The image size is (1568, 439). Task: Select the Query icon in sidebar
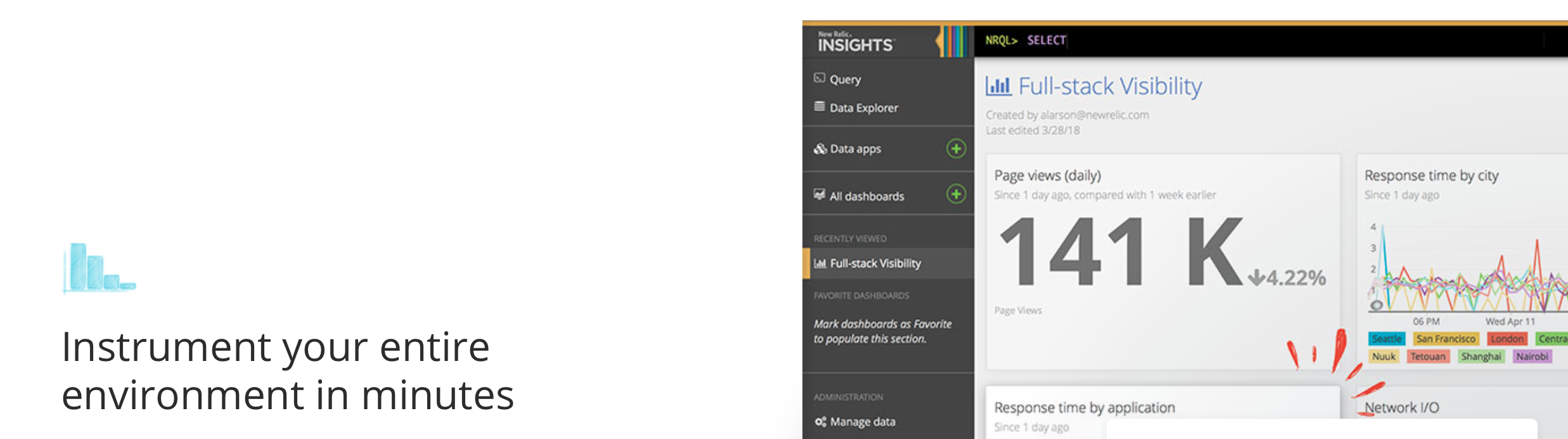point(819,79)
